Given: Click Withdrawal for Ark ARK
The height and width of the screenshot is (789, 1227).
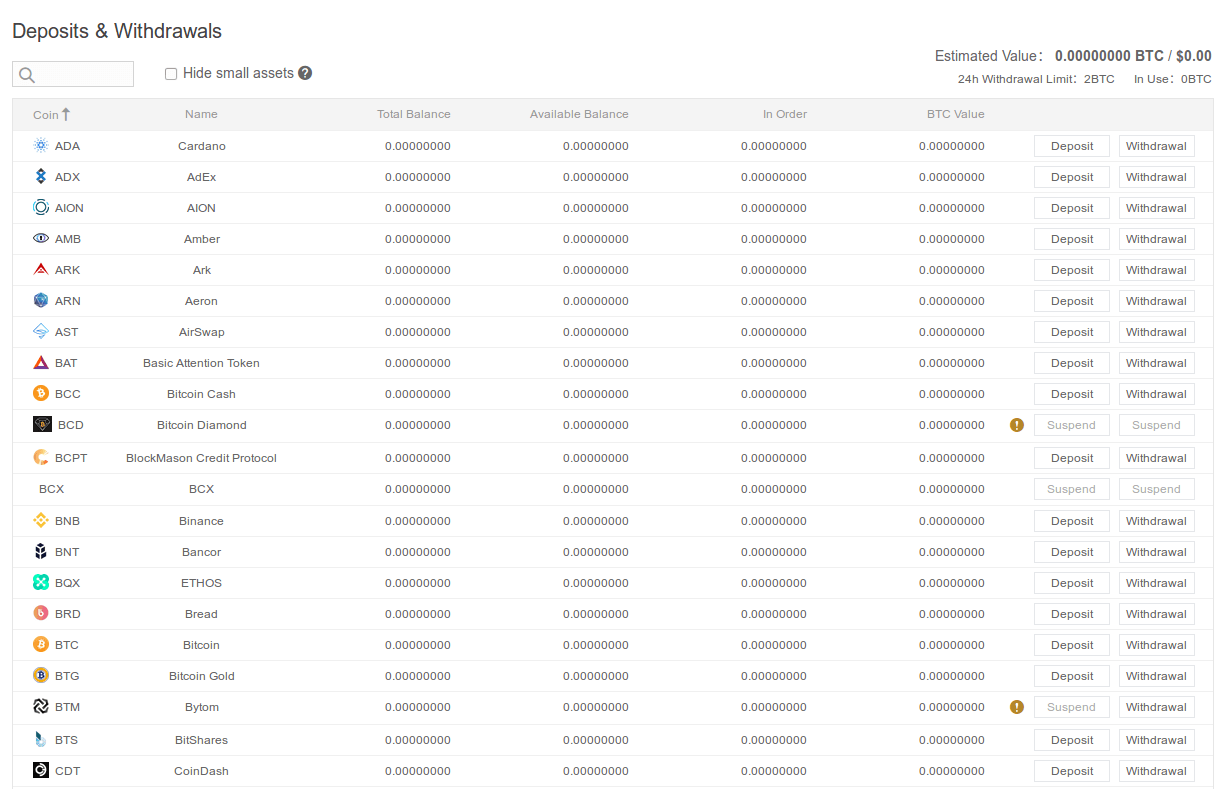Looking at the screenshot, I should pos(1156,270).
